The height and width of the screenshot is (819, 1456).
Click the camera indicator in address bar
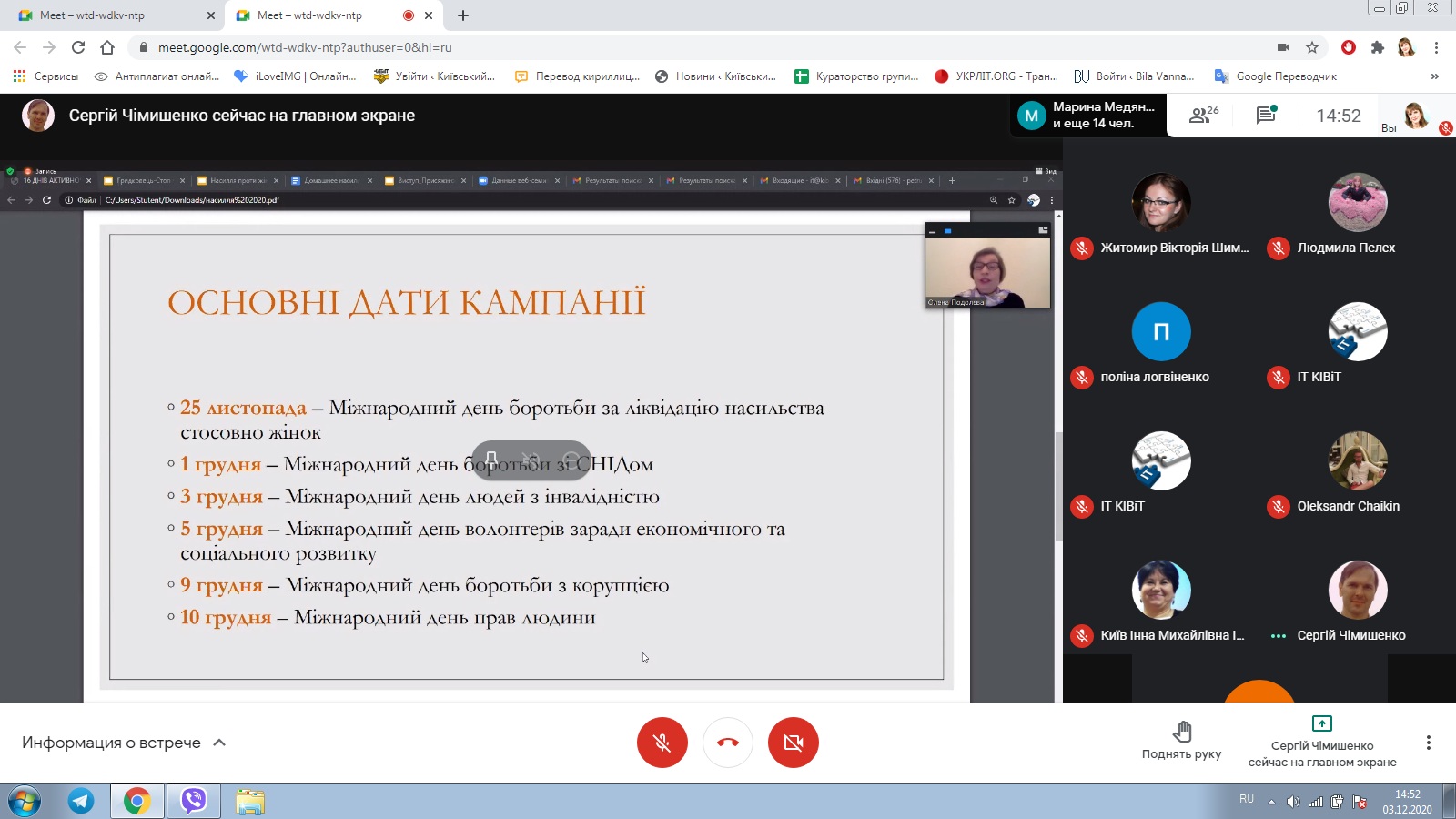[1282, 47]
